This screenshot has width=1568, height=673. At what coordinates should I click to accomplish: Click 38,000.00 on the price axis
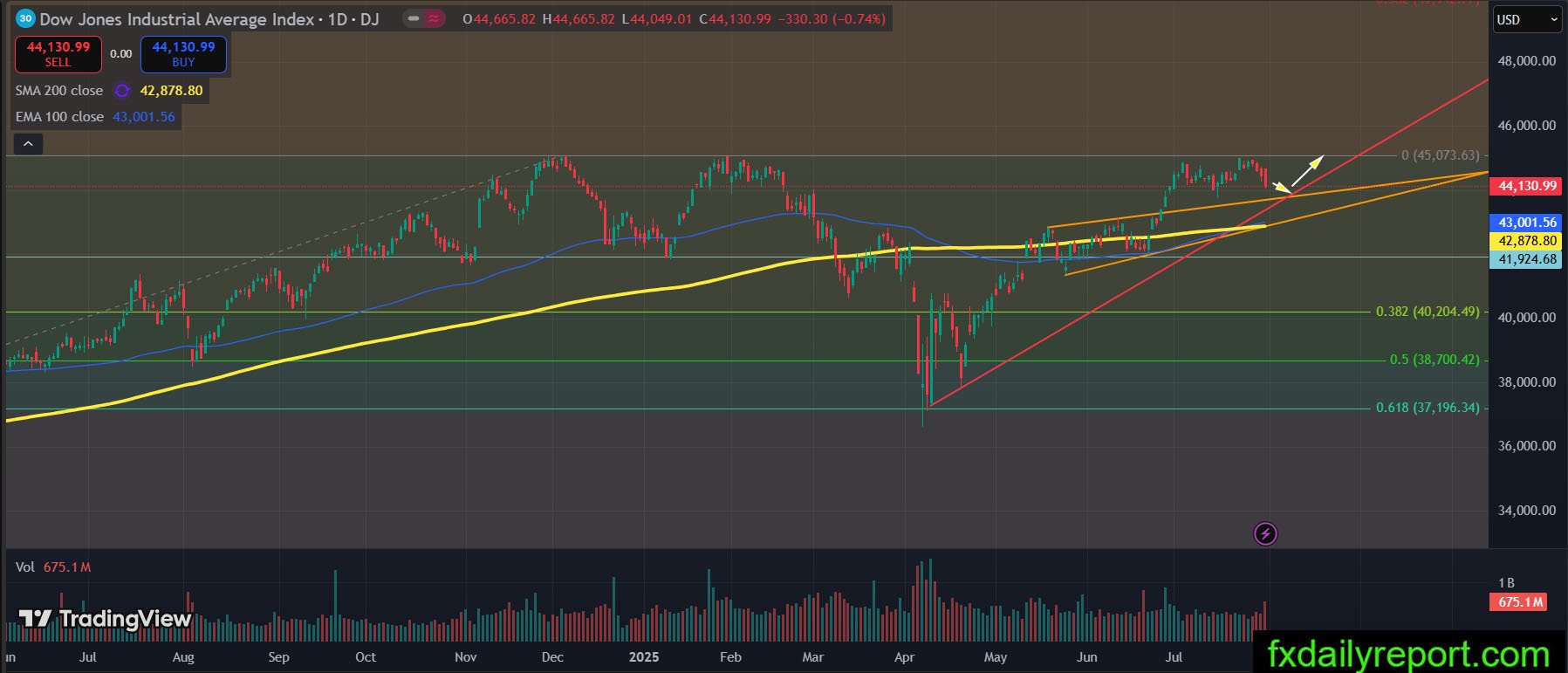pos(1527,382)
